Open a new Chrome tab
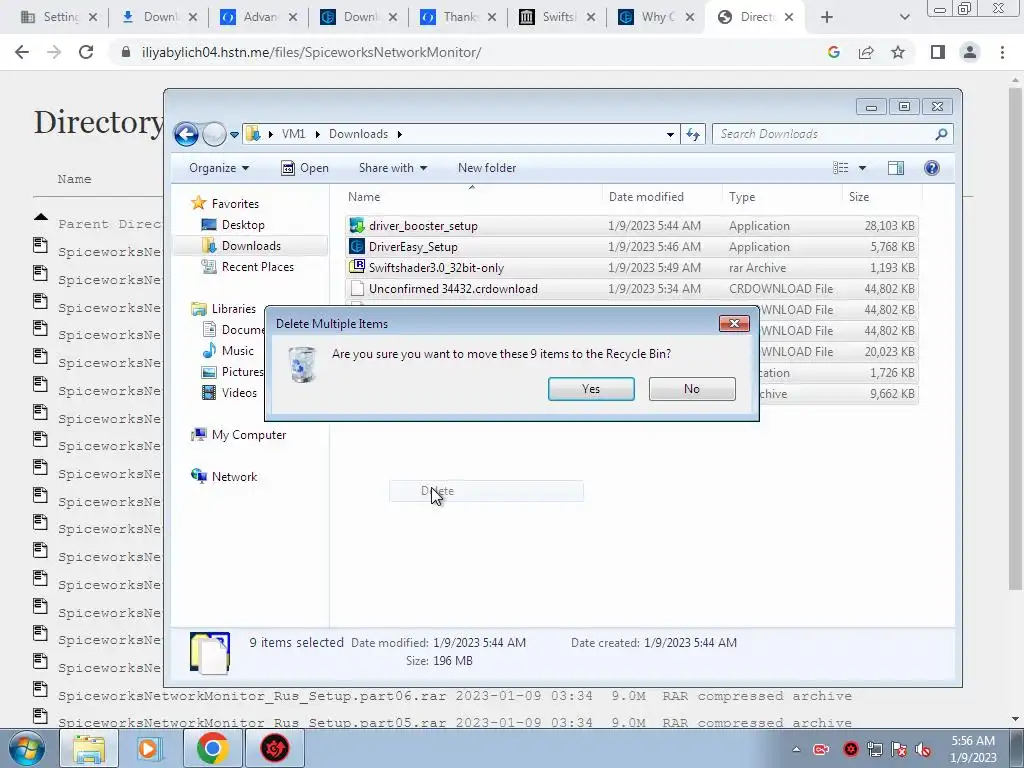1024x768 pixels. point(827,17)
